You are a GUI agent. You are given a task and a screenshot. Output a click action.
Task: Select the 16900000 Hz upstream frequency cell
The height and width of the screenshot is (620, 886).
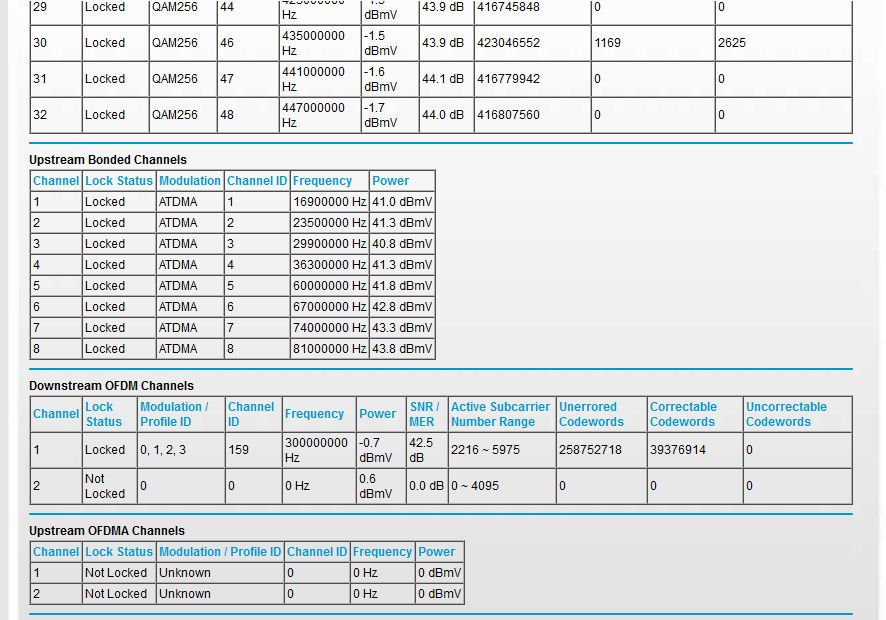[x=329, y=202]
